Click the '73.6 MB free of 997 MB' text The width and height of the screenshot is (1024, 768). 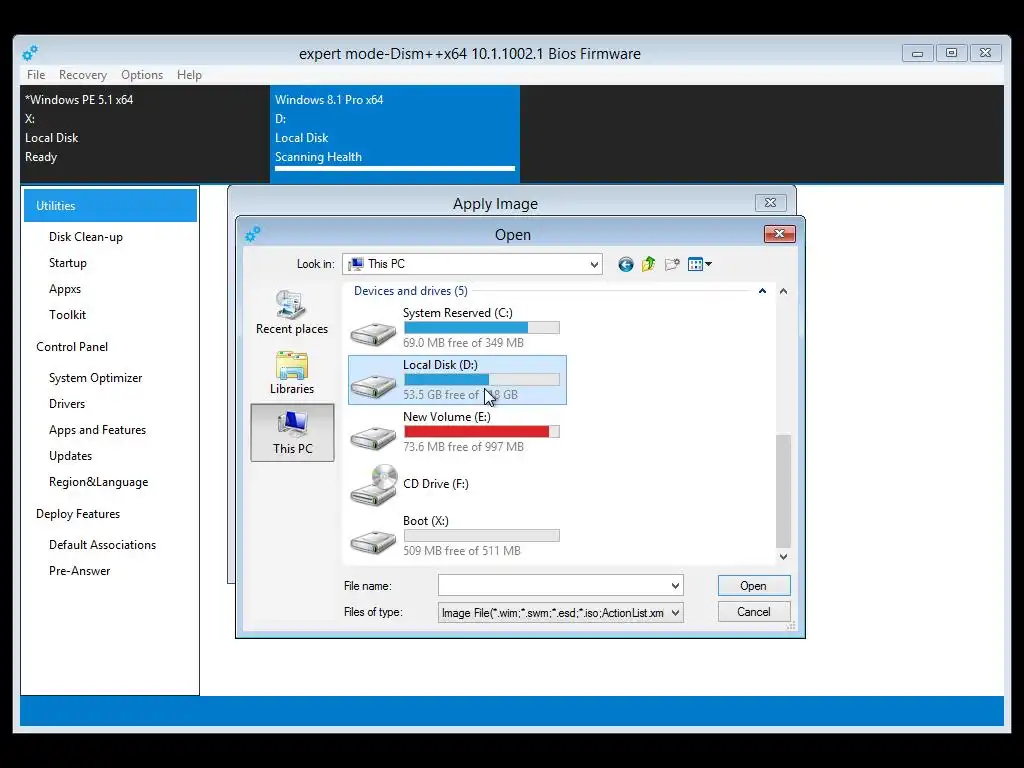tap(463, 447)
